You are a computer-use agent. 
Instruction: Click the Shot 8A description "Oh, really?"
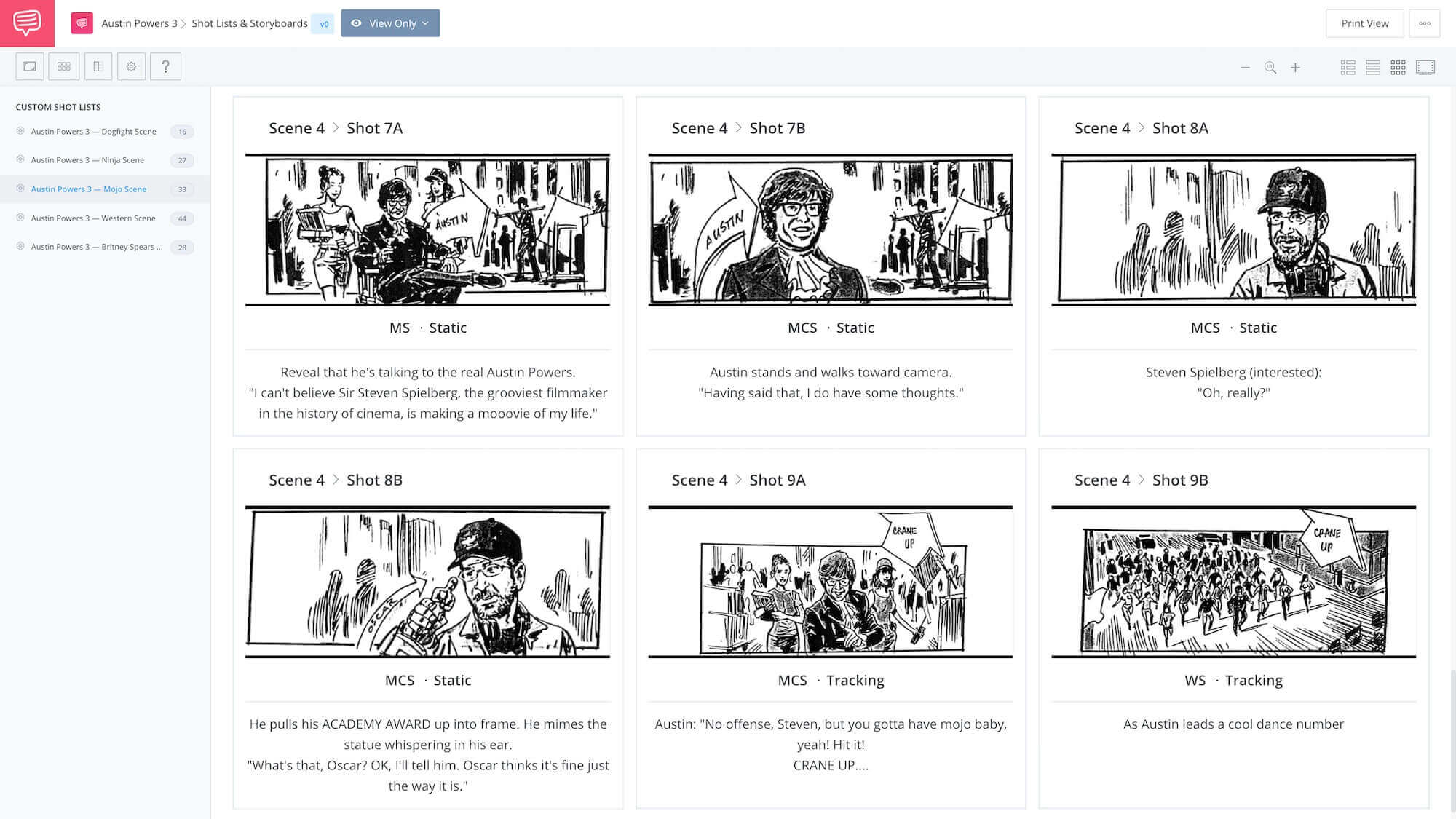coord(1233,392)
